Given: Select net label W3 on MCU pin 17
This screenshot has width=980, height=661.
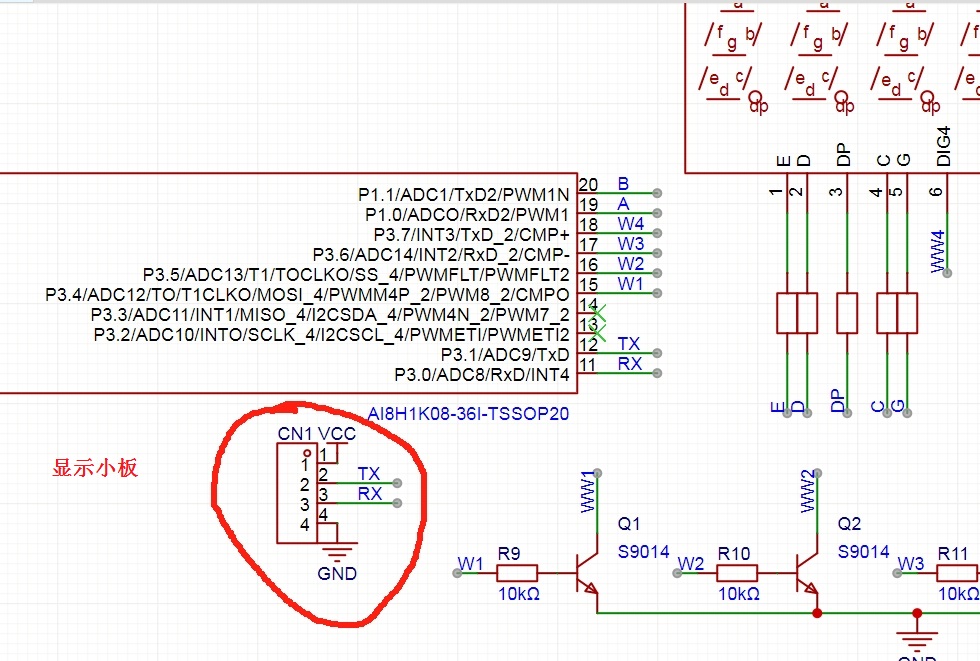Looking at the screenshot, I should click(631, 244).
